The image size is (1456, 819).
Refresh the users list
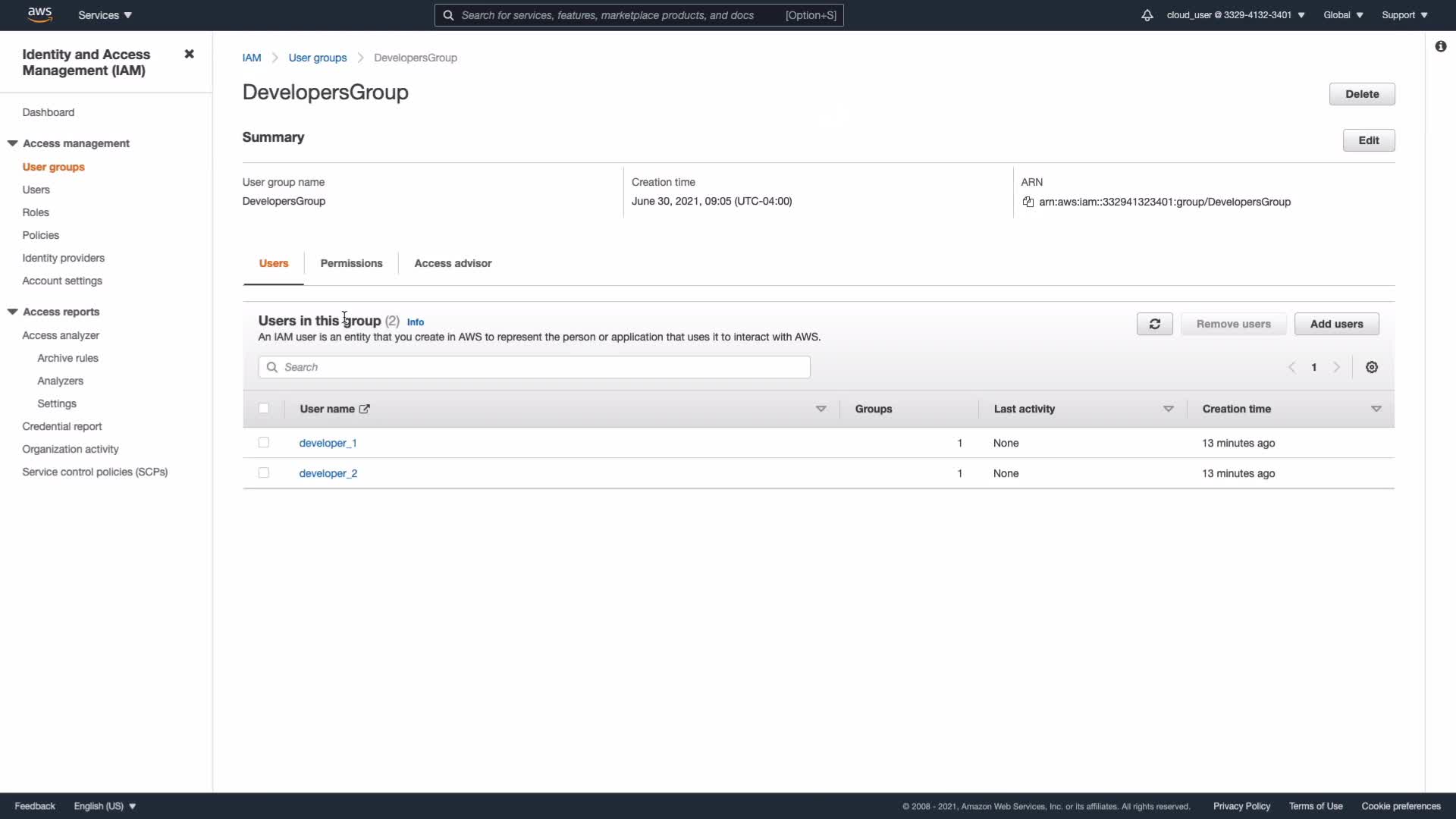click(1154, 325)
